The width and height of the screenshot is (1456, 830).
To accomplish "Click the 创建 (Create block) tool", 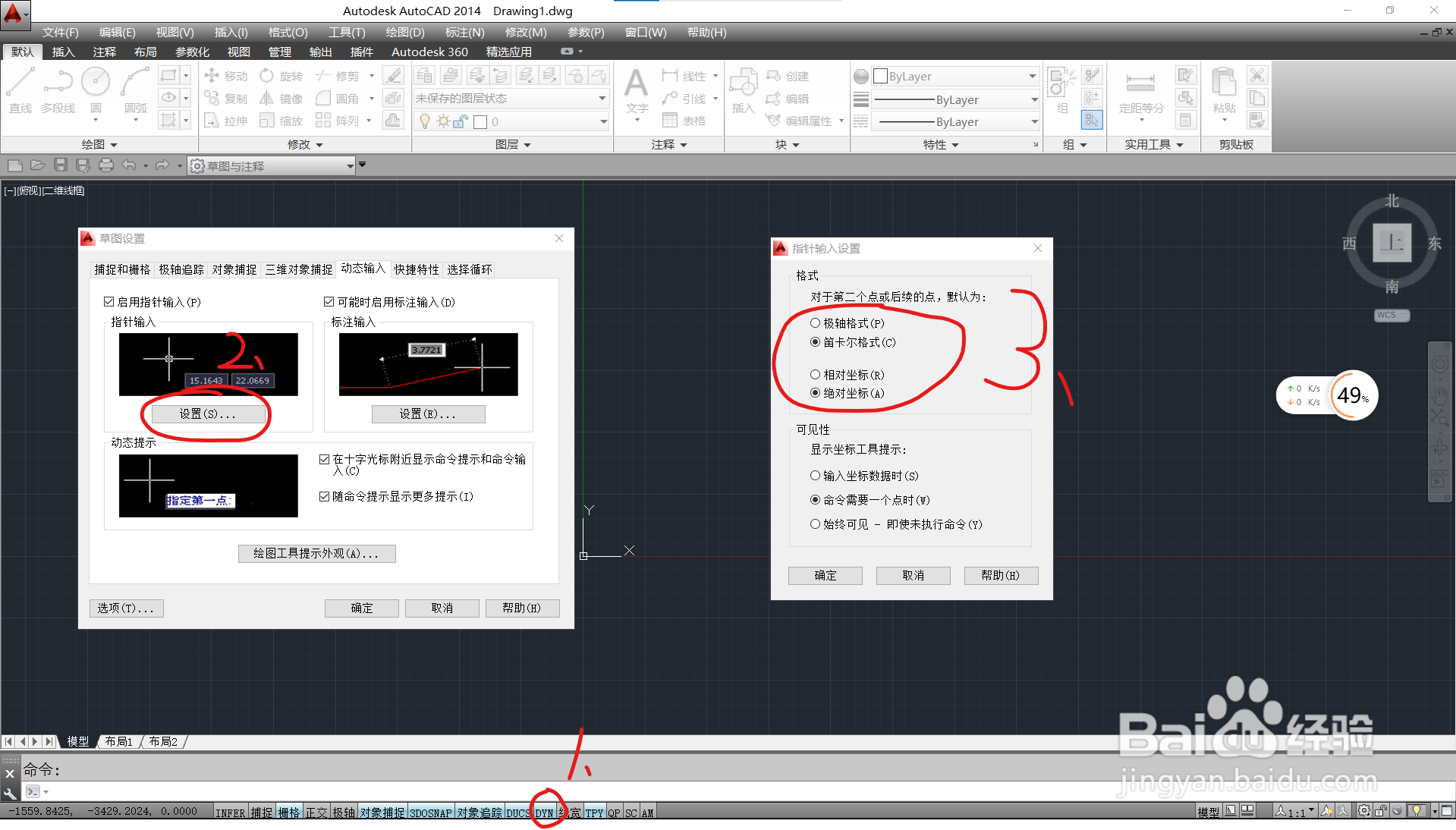I will pos(788,76).
